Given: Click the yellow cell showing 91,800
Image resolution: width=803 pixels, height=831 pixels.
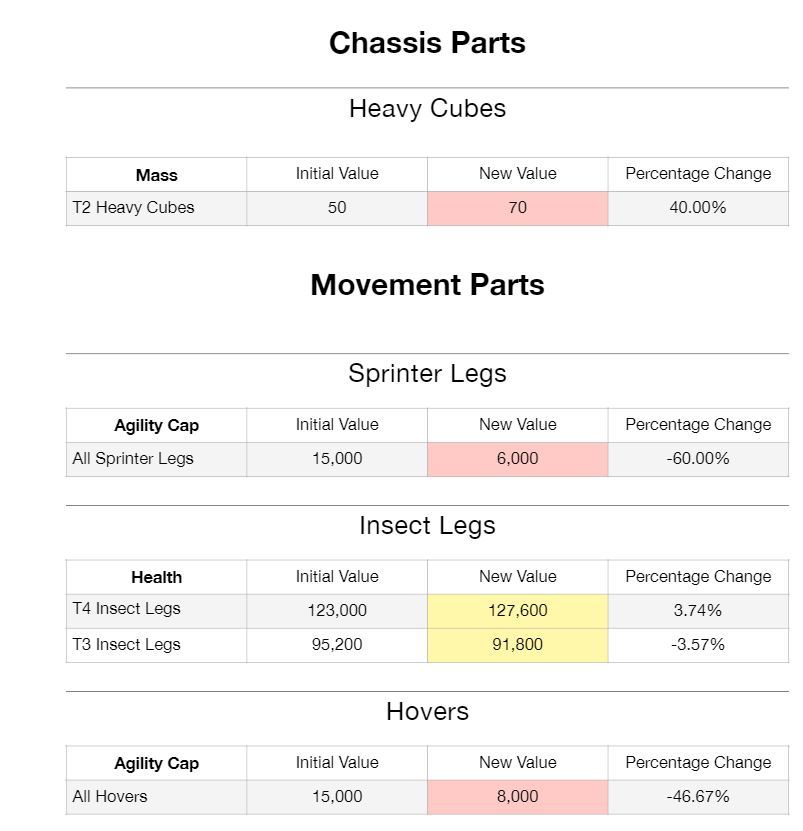Looking at the screenshot, I should coord(517,645).
